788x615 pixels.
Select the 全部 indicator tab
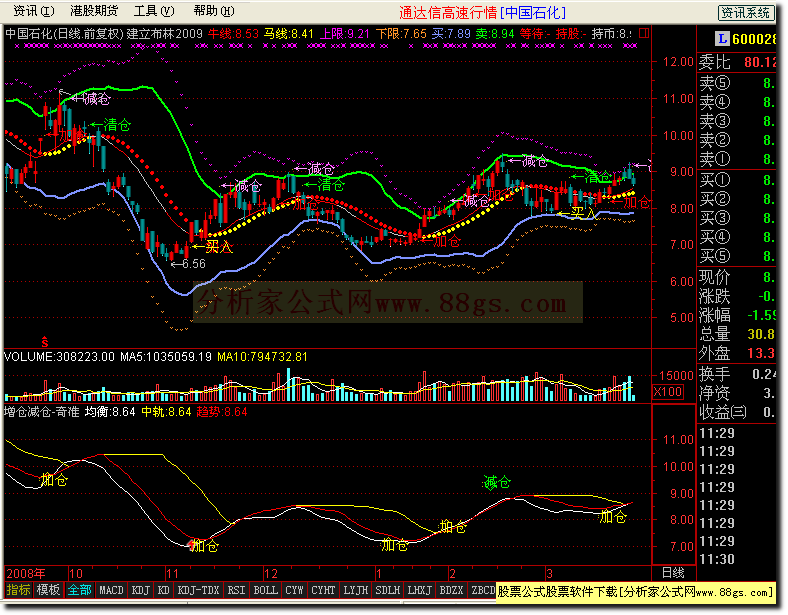[x=79, y=590]
